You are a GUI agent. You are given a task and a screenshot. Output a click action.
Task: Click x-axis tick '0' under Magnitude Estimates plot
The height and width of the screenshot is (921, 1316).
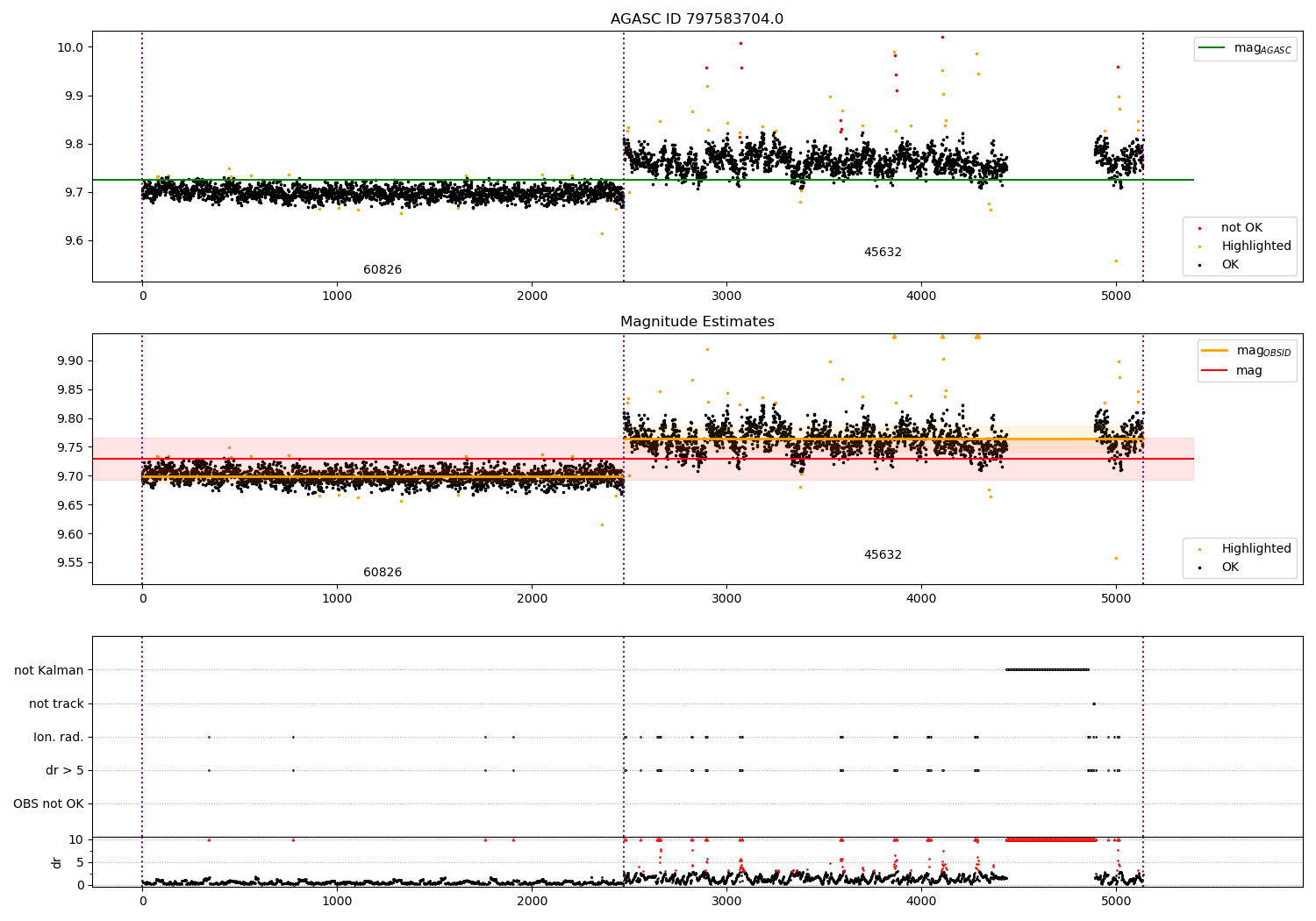click(x=142, y=599)
